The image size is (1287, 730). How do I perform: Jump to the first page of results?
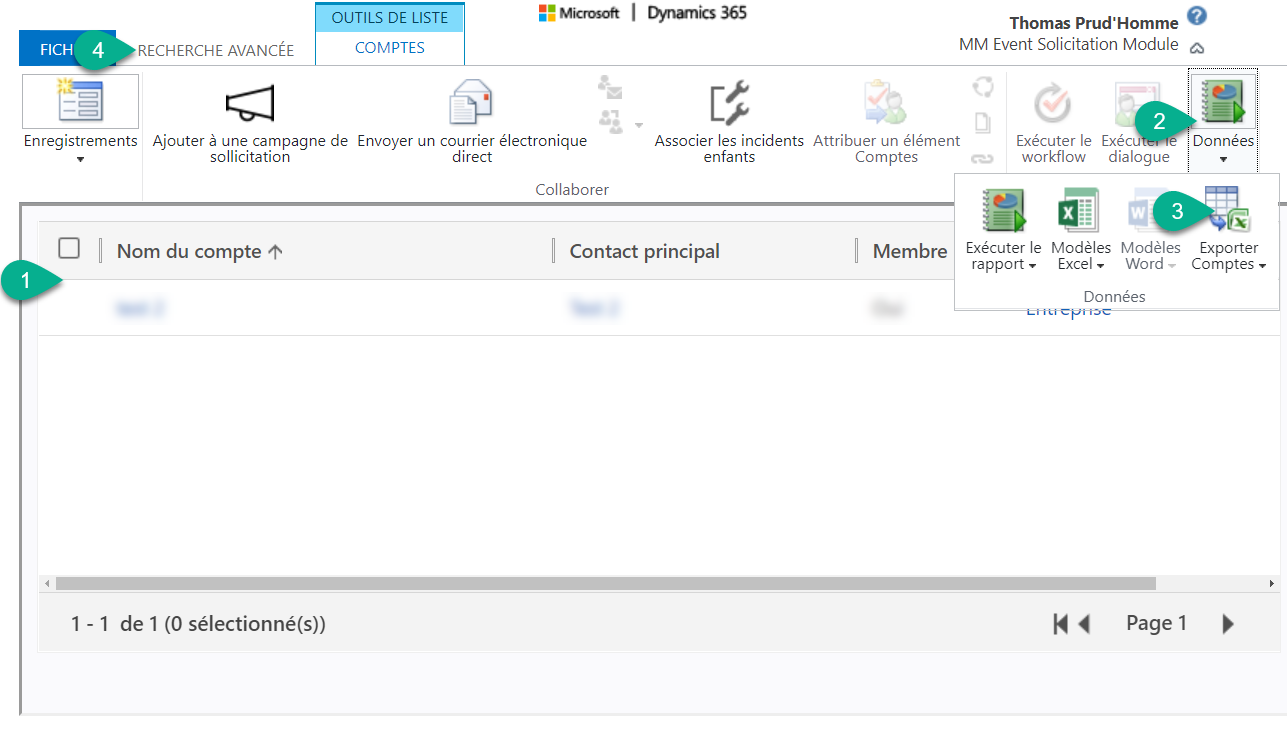[x=1060, y=624]
